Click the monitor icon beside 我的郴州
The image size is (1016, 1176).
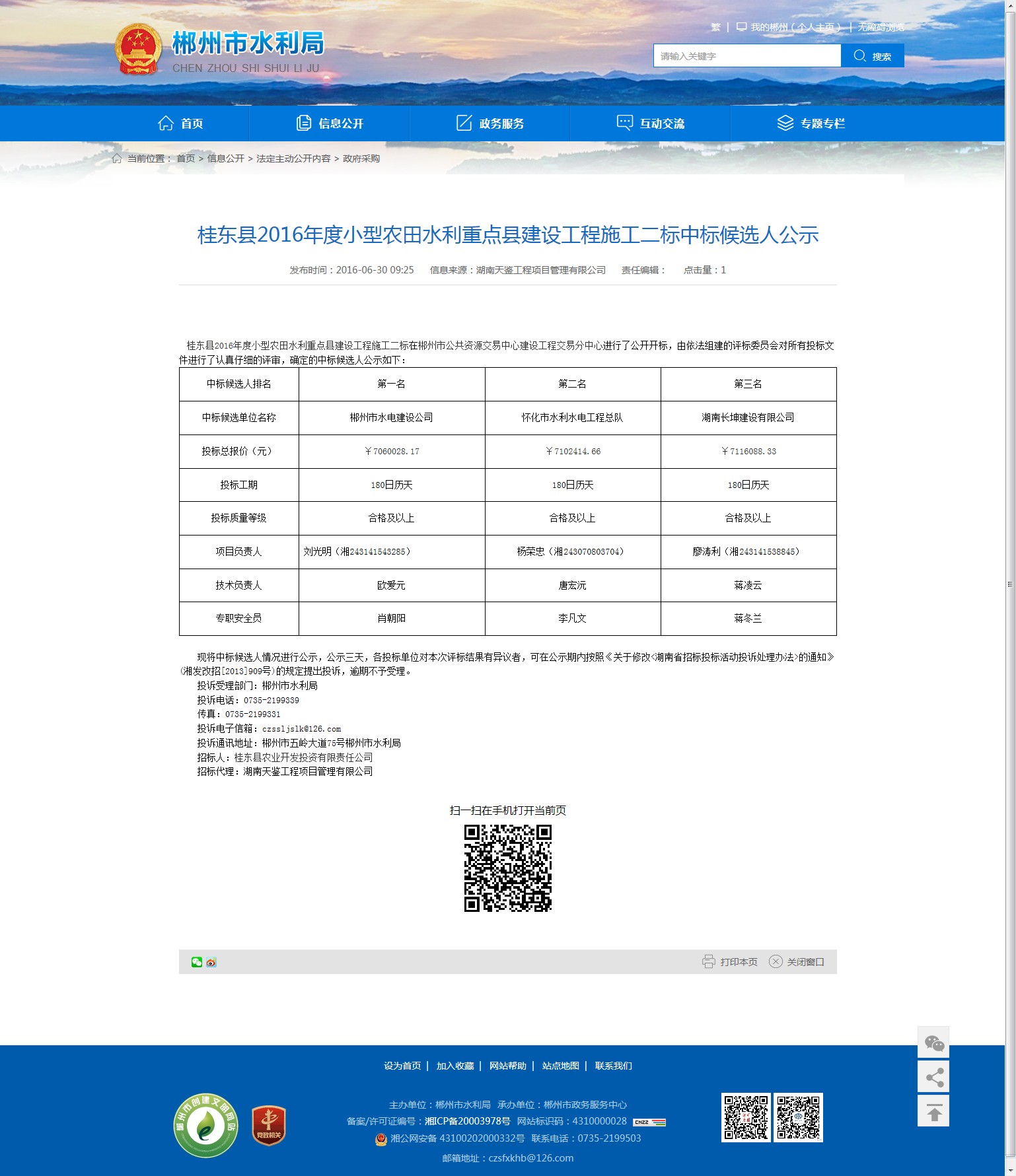click(741, 27)
